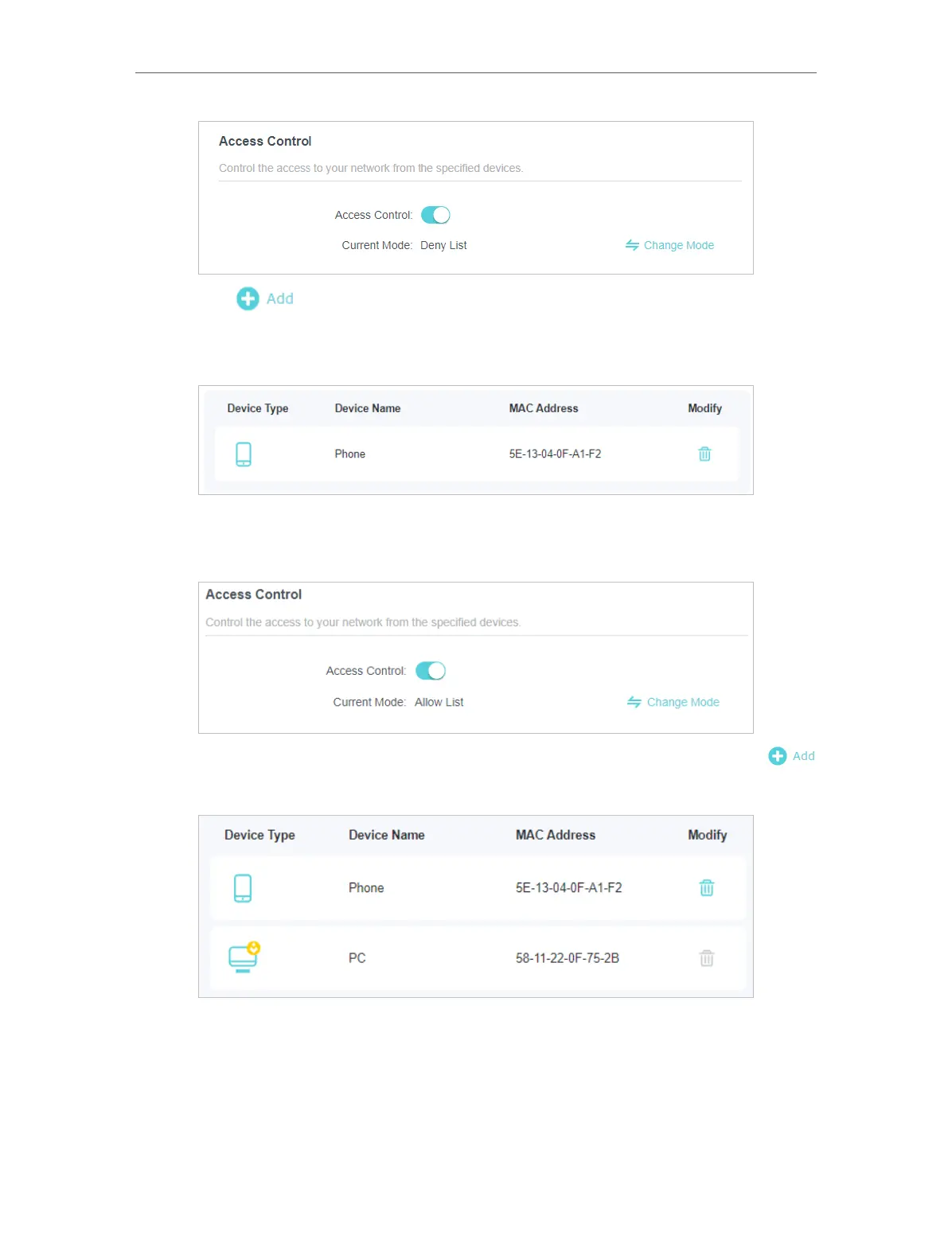This screenshot has height=1259, width=952.
Task: Click the PC device icon with yellow badge
Action: (244, 957)
